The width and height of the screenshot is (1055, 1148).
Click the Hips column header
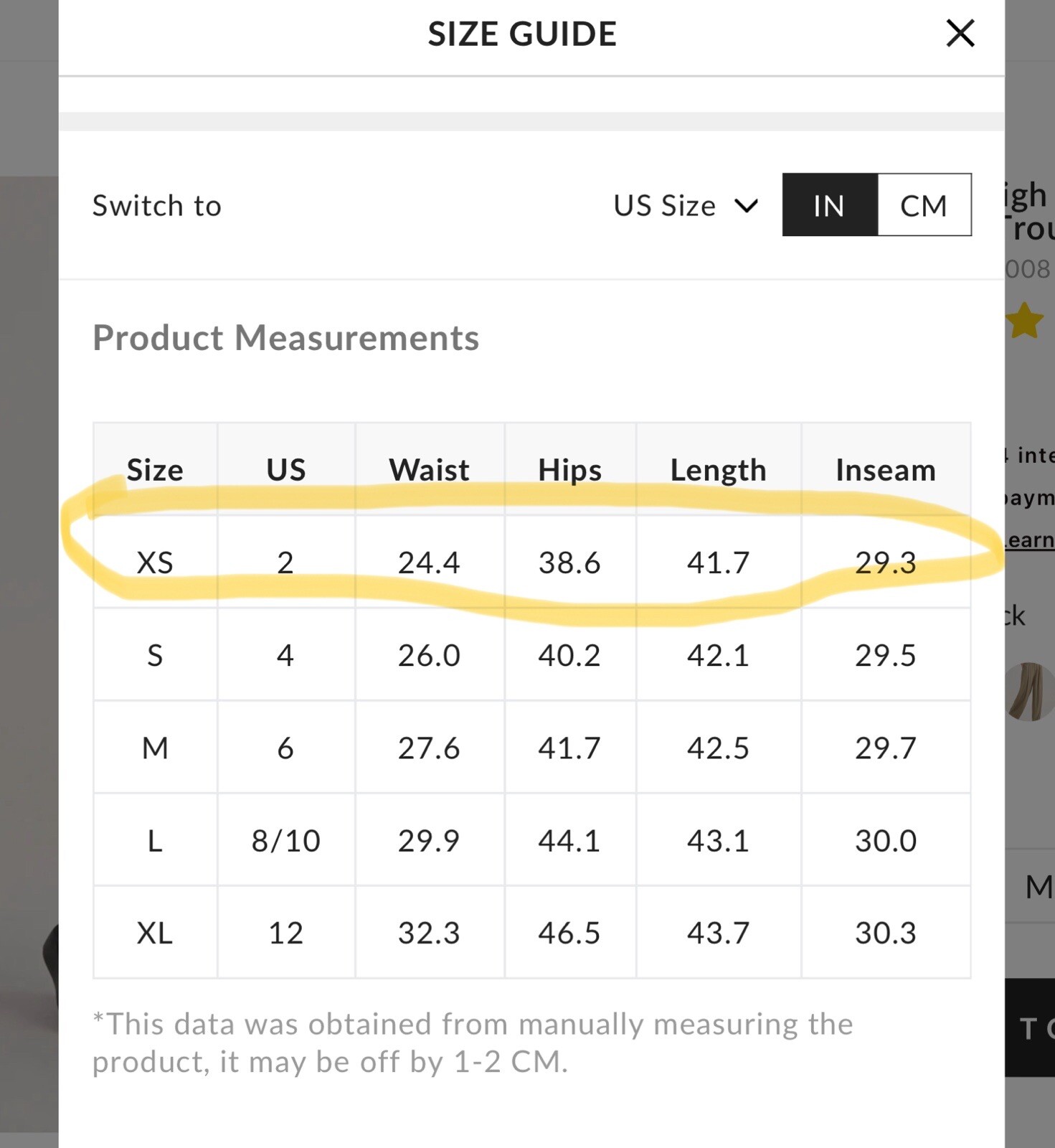(x=569, y=470)
